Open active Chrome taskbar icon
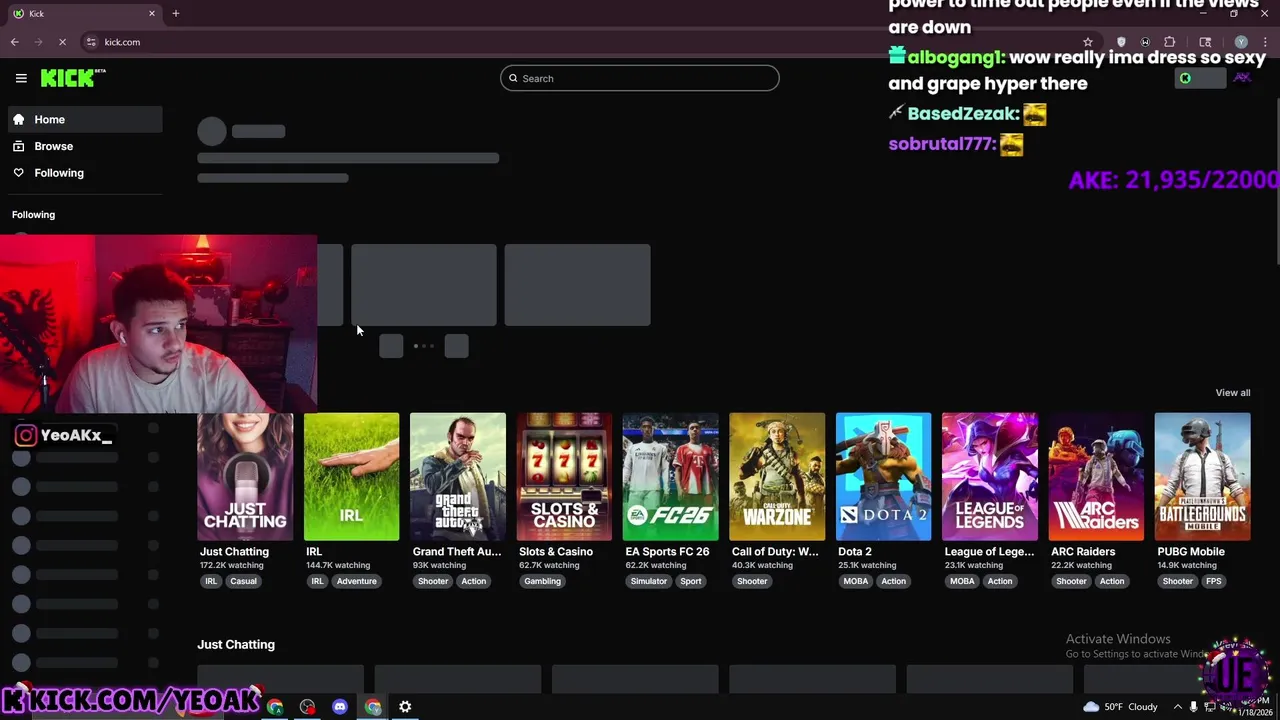 pos(373,707)
